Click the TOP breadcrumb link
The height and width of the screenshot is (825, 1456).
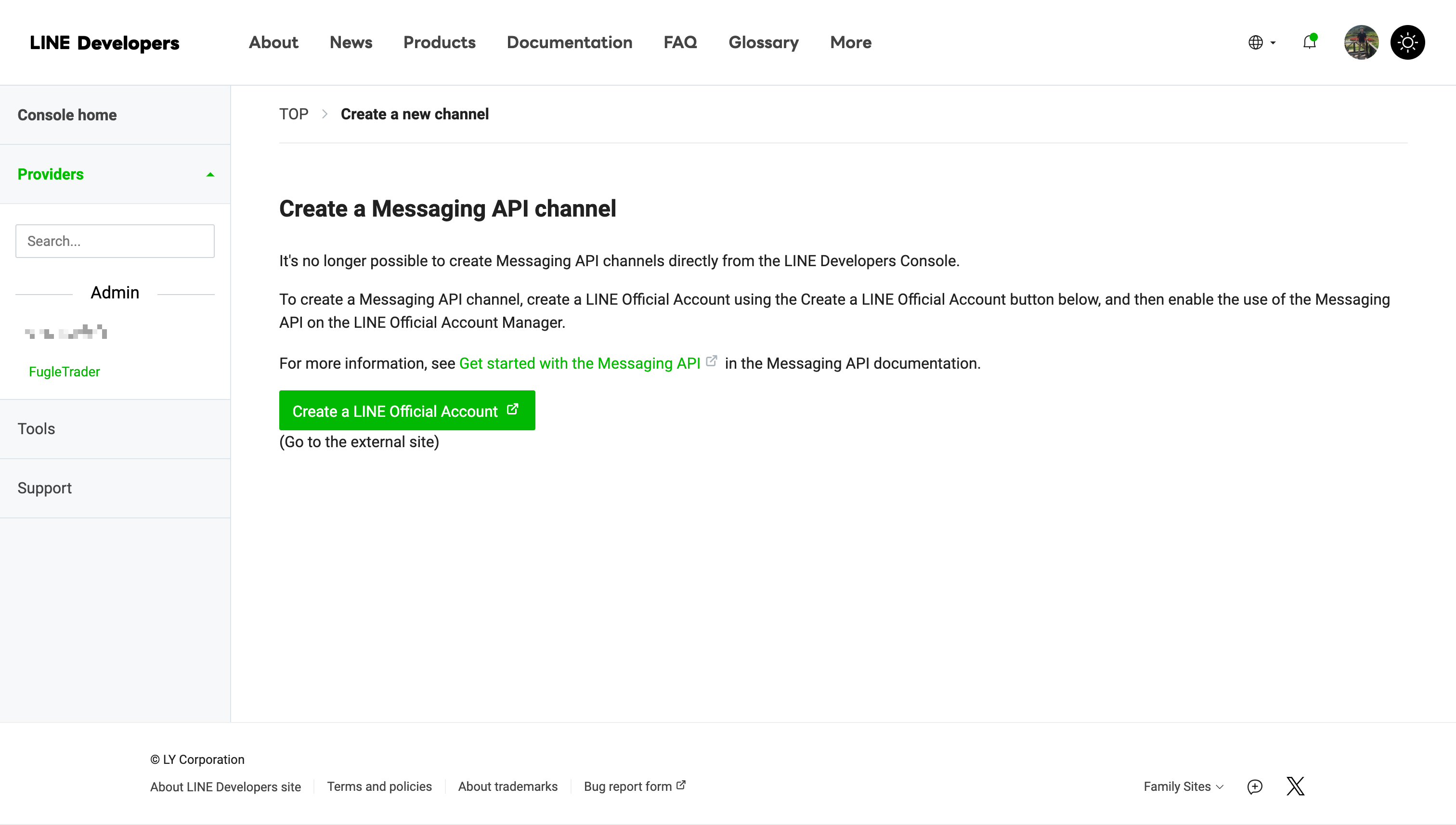(x=294, y=114)
